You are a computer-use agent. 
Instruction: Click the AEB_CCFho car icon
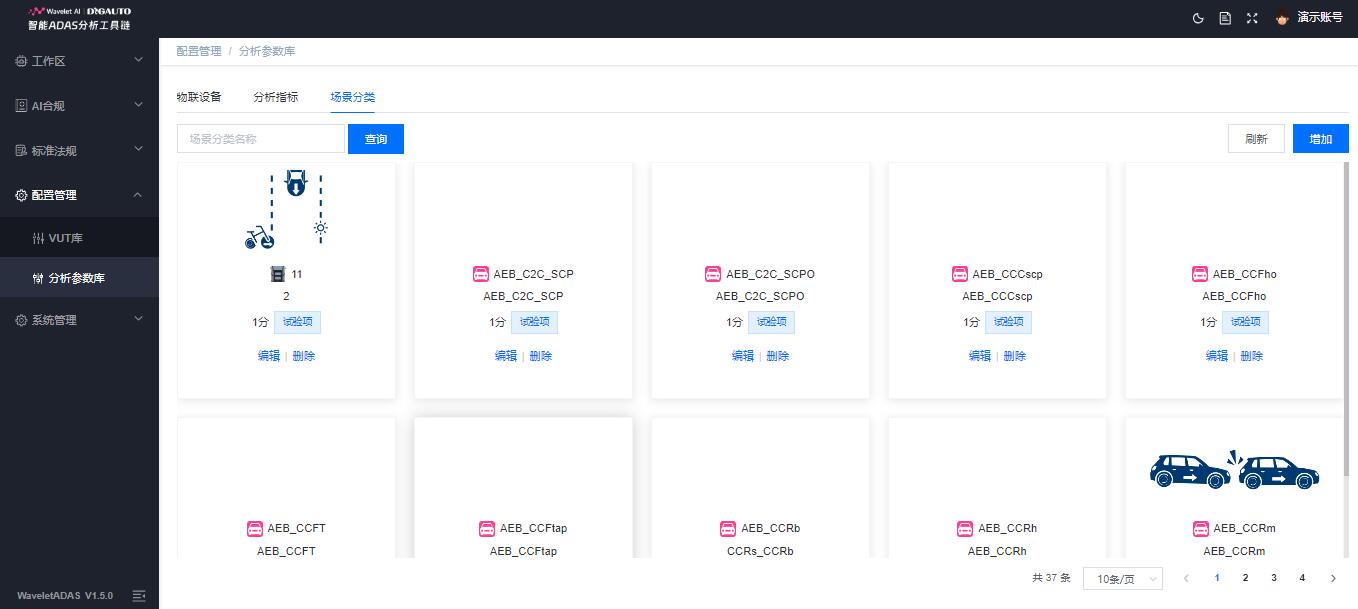tap(1200, 274)
